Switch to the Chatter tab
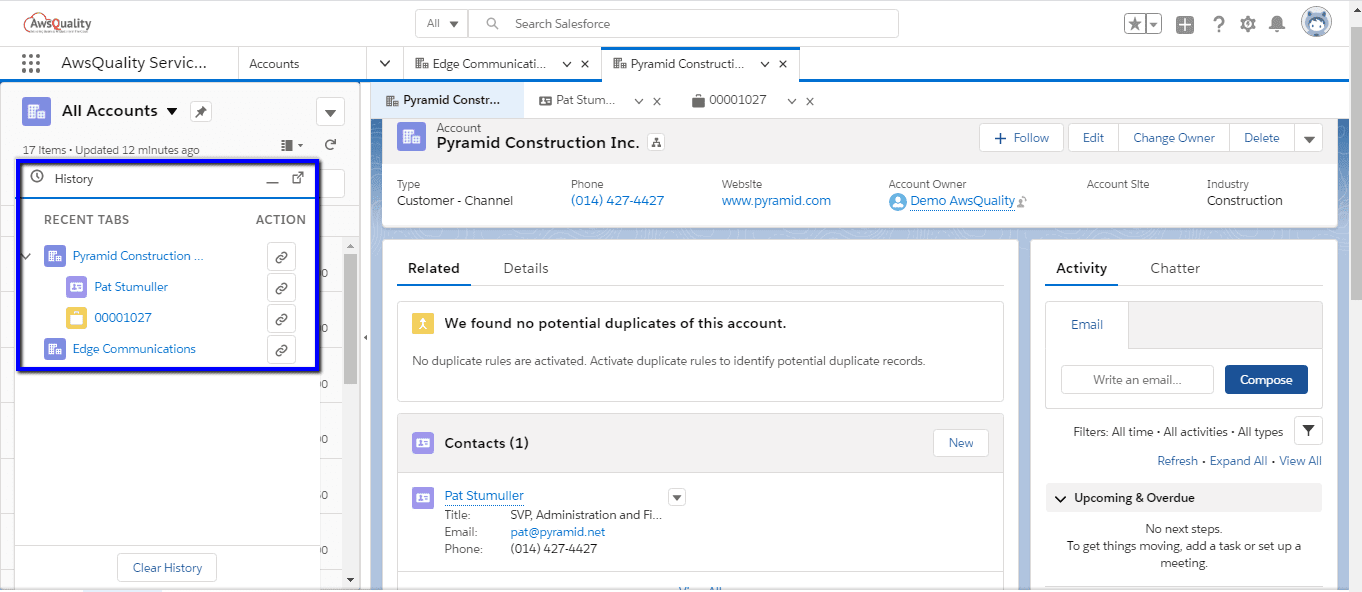Screen dimensions: 1362x592 (x=1175, y=268)
